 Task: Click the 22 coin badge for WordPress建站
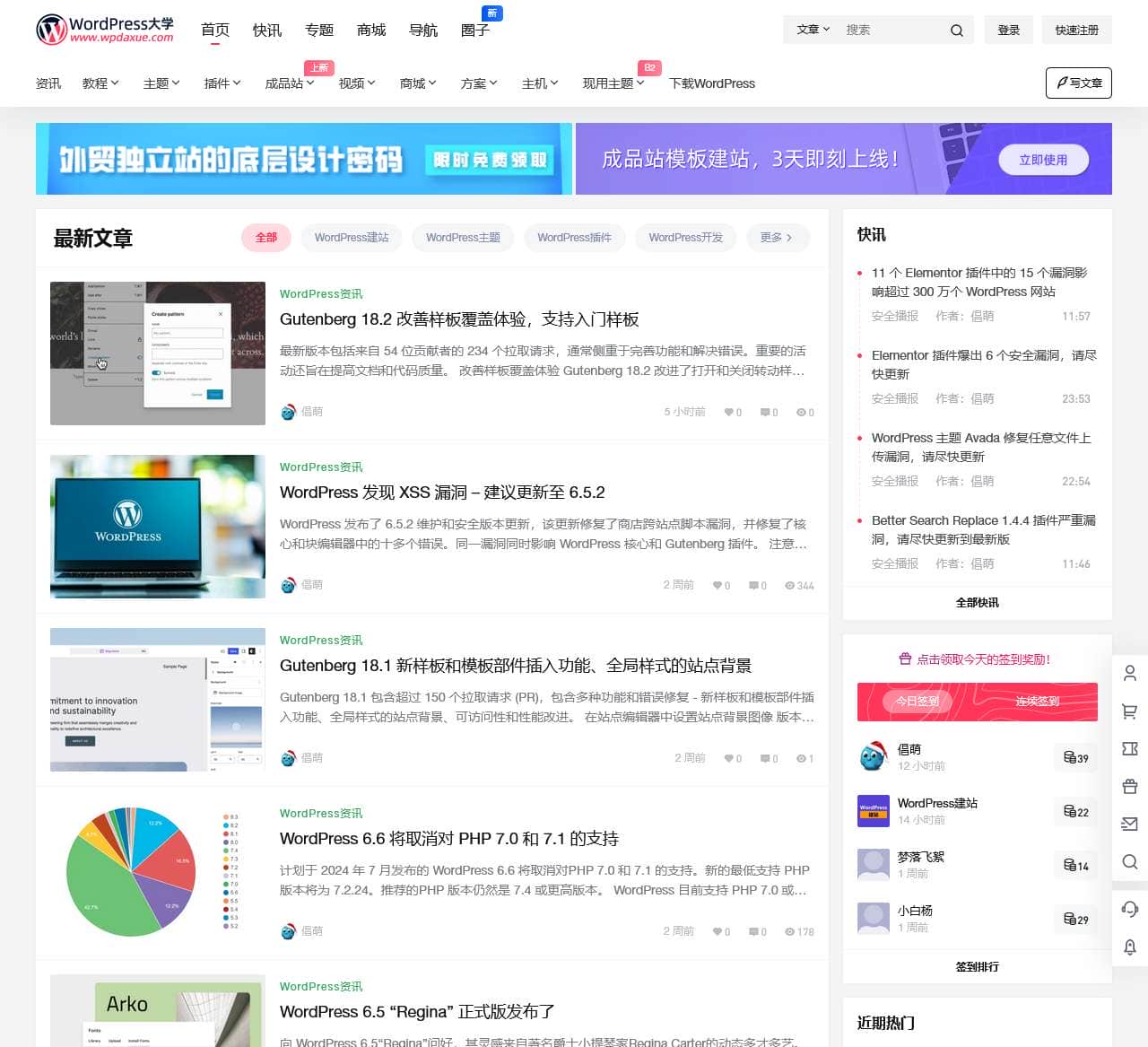tap(1075, 812)
